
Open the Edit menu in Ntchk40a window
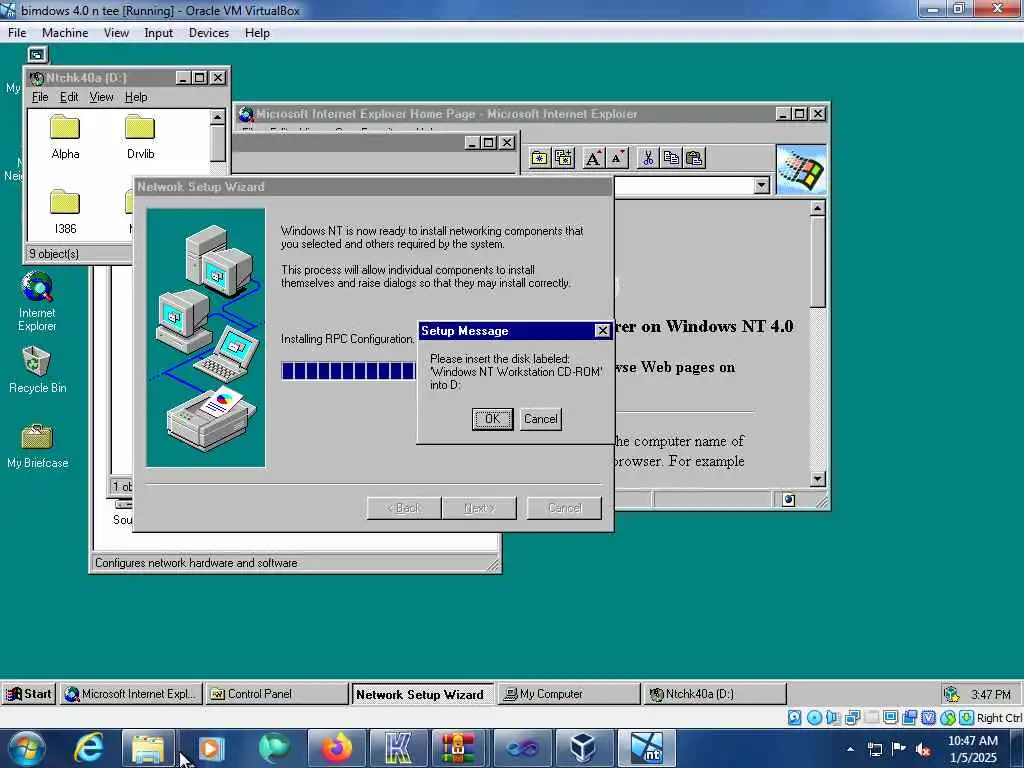tap(69, 97)
